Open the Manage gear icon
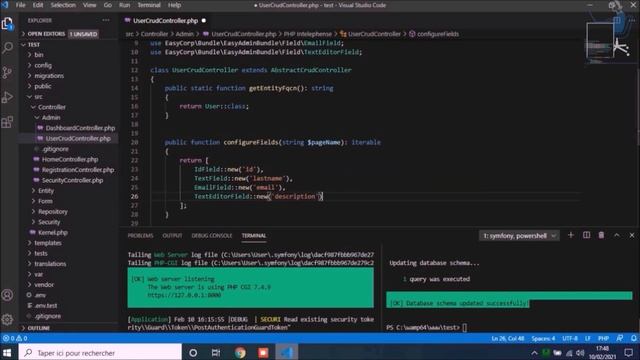Screen dimensions: 640x360 tap(7, 319)
